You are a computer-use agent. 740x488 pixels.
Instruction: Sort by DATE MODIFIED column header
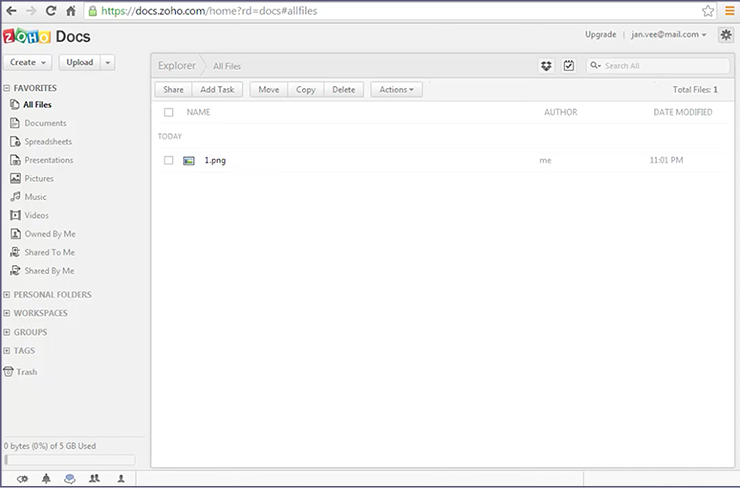click(x=682, y=112)
